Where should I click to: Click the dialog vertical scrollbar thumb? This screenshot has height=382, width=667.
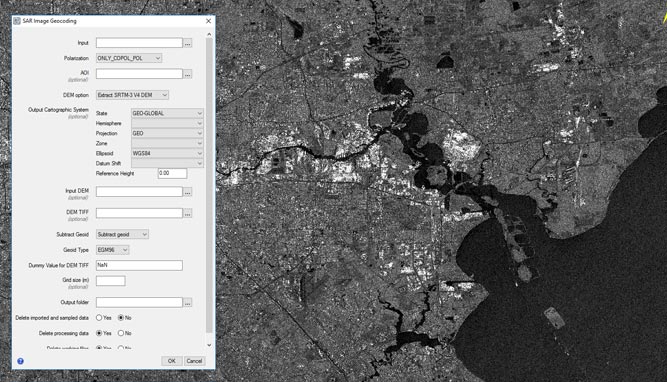point(209,186)
